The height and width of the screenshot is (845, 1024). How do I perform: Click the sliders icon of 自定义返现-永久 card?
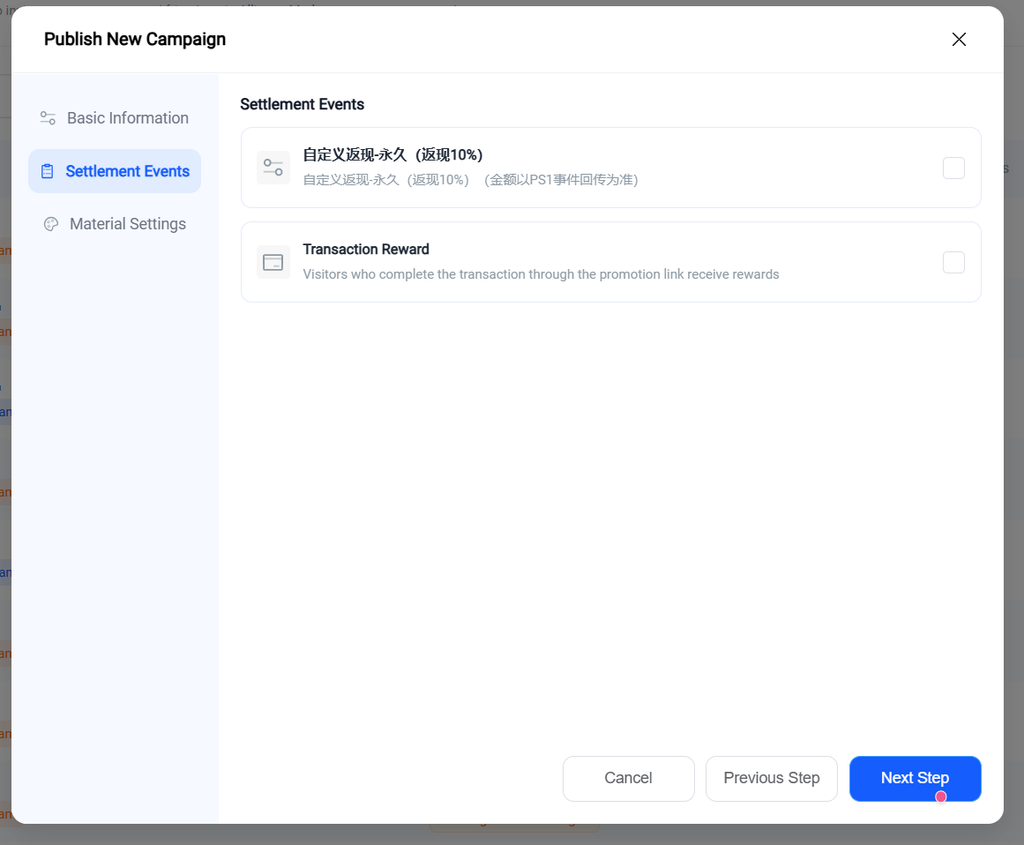(273, 168)
